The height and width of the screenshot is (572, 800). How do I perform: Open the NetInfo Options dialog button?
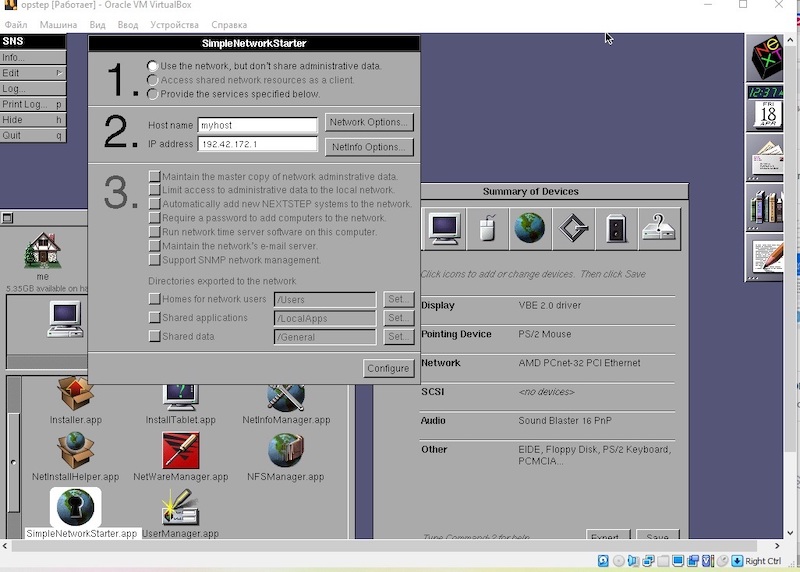tap(368, 147)
